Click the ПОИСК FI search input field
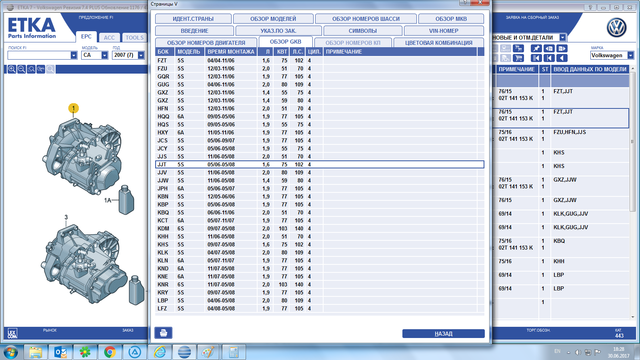This screenshot has height=360, width=640. pyautogui.click(x=39, y=55)
